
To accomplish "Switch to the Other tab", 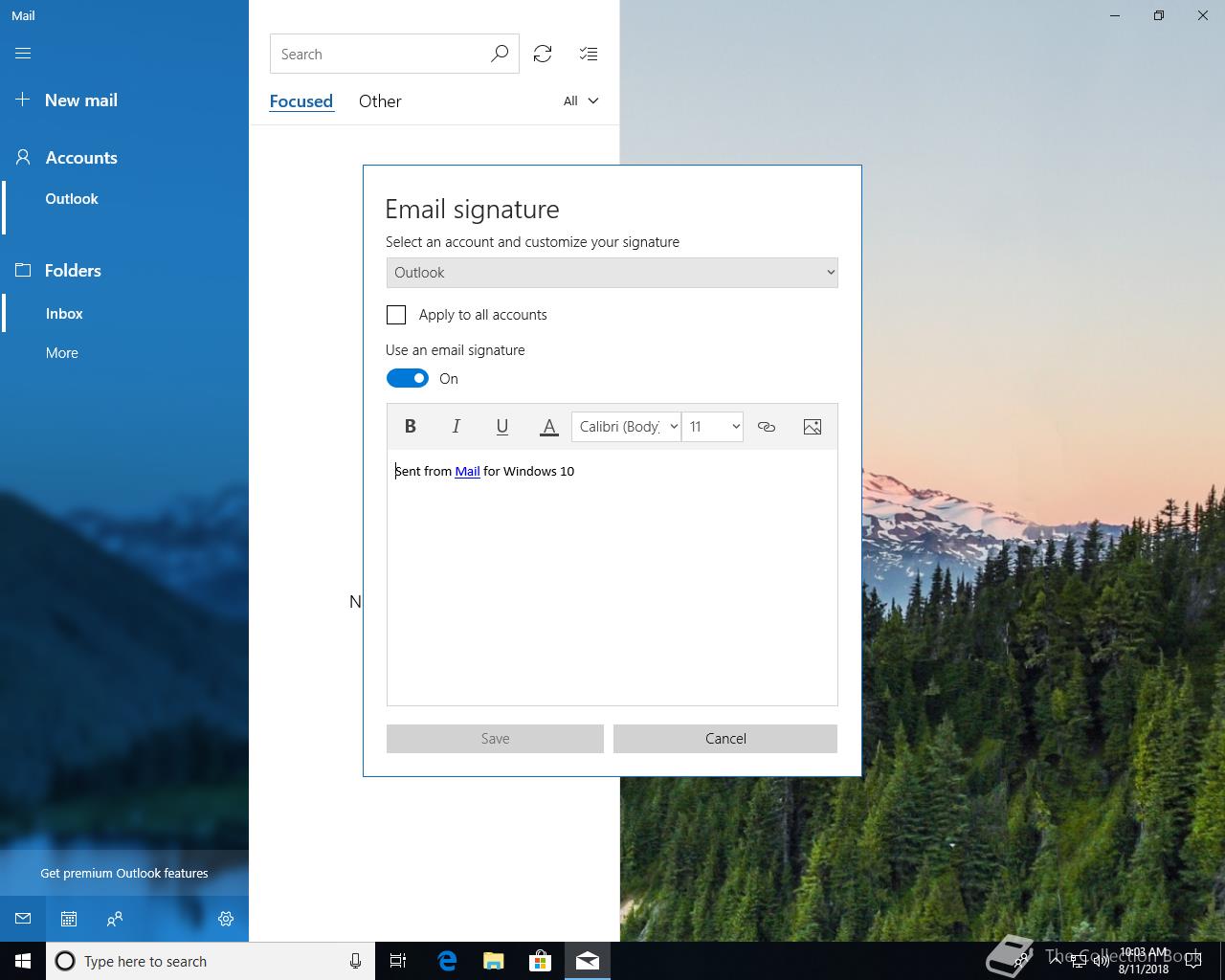I will 380,101.
